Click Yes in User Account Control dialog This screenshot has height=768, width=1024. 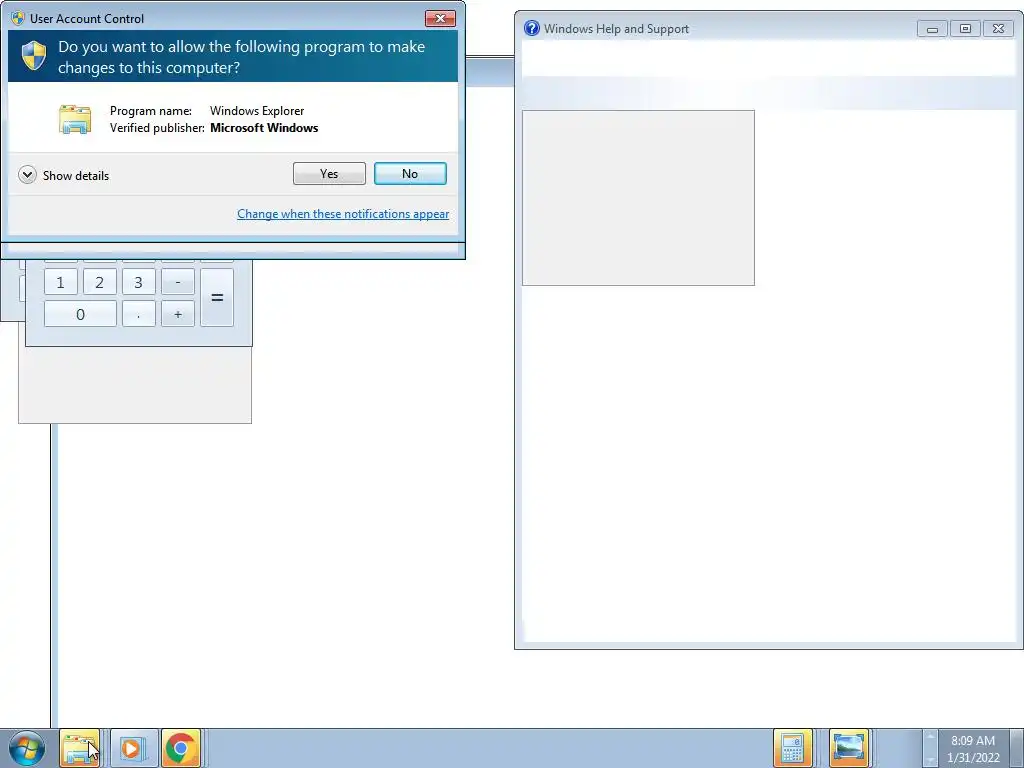(329, 174)
